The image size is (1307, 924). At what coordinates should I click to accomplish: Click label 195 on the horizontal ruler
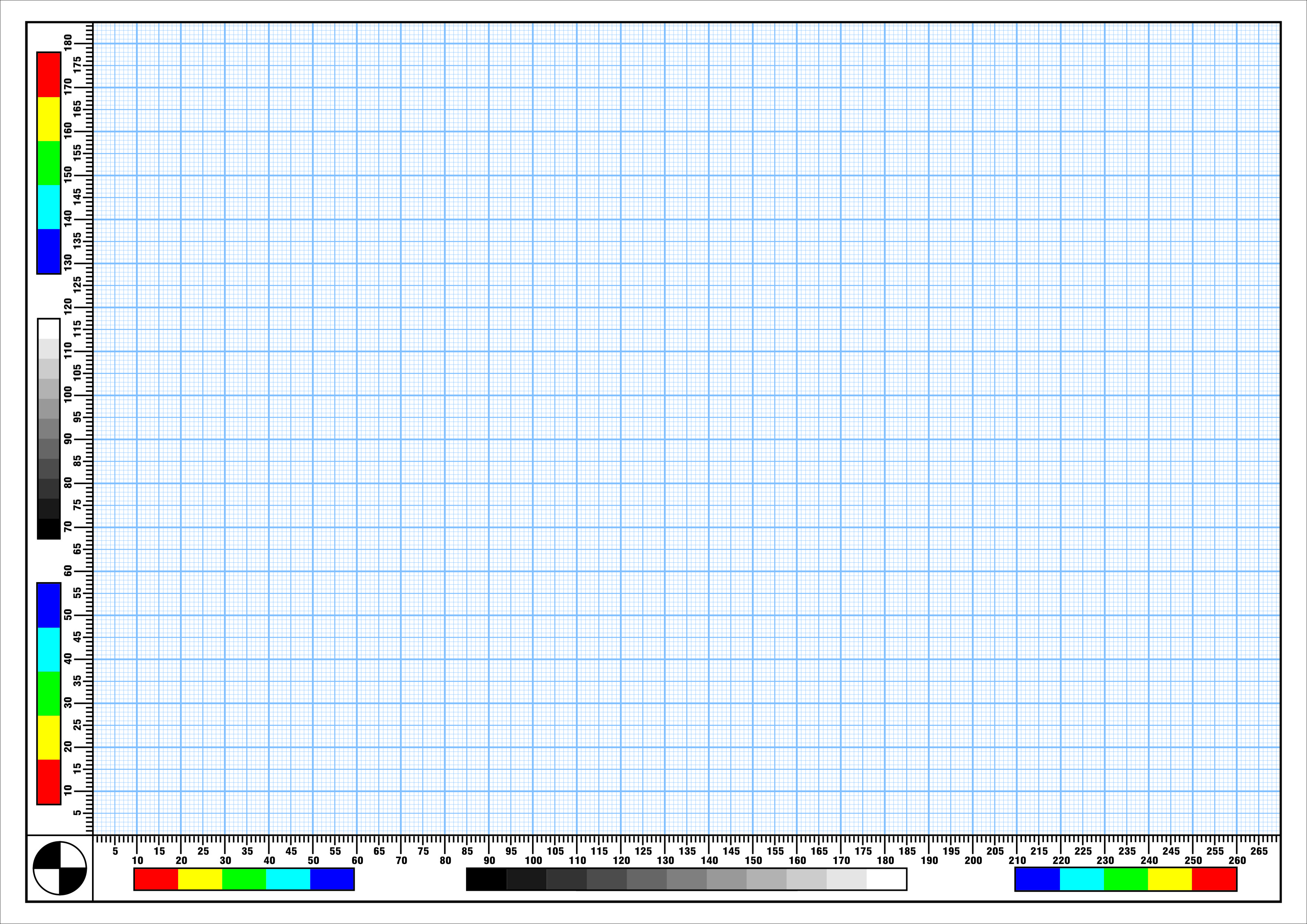tap(951, 851)
